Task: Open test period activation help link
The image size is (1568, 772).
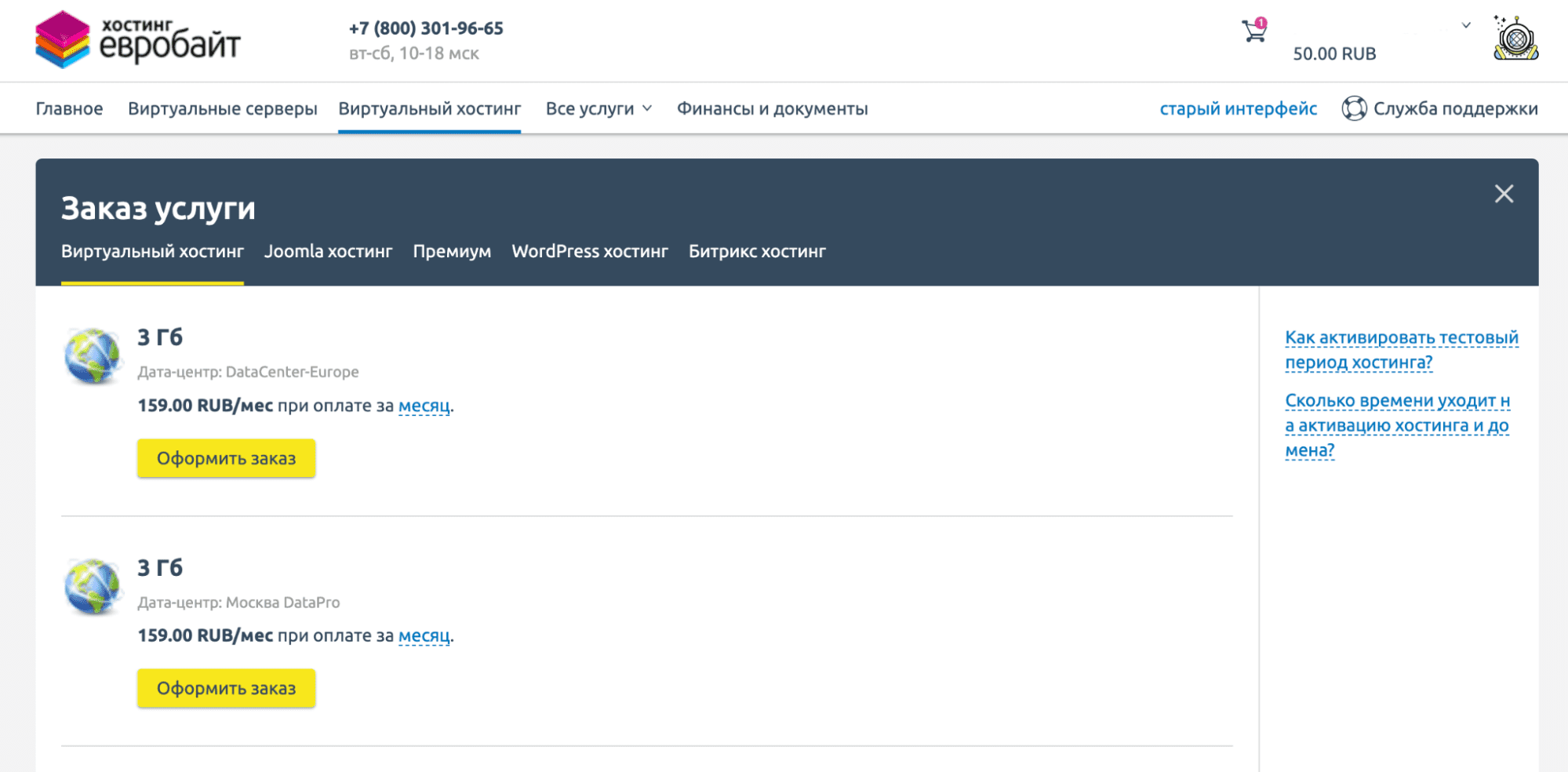Action: click(x=1401, y=350)
